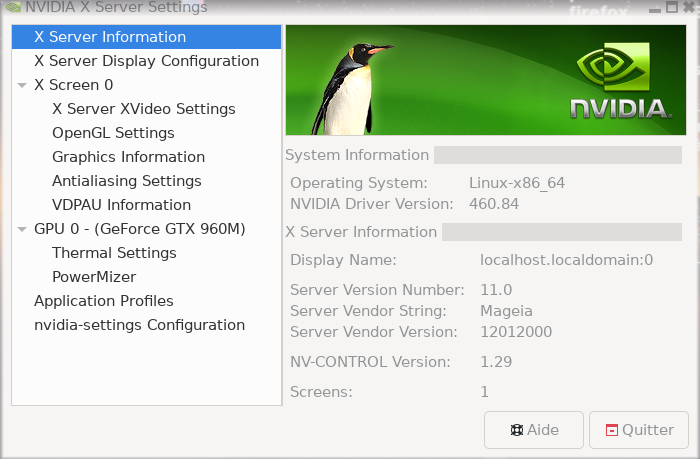This screenshot has width=700, height=459.
Task: Close the window with title bar X
Action: click(690, 7)
